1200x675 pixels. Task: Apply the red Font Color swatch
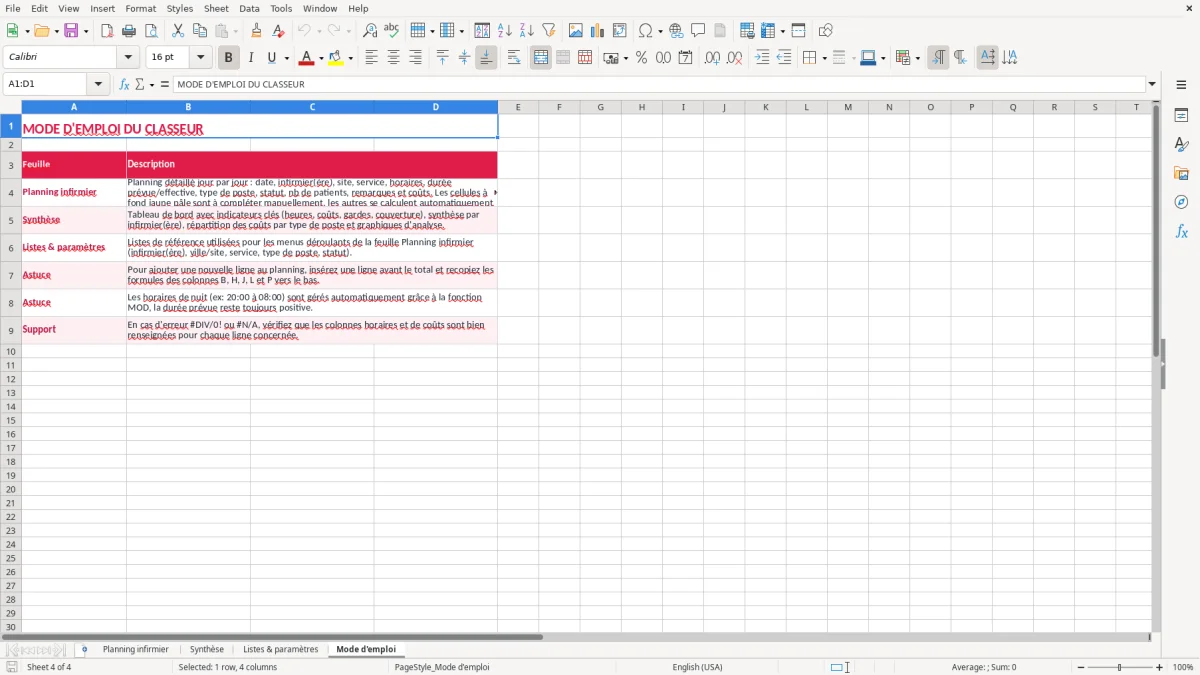click(x=307, y=58)
